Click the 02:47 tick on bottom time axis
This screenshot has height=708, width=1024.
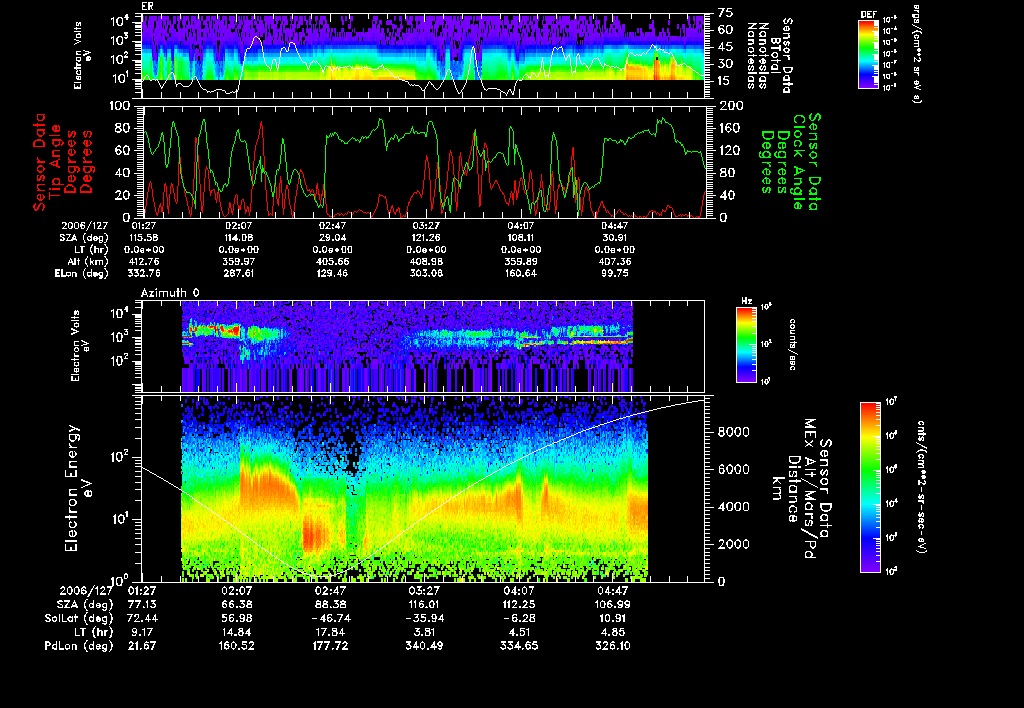pyautogui.click(x=330, y=590)
